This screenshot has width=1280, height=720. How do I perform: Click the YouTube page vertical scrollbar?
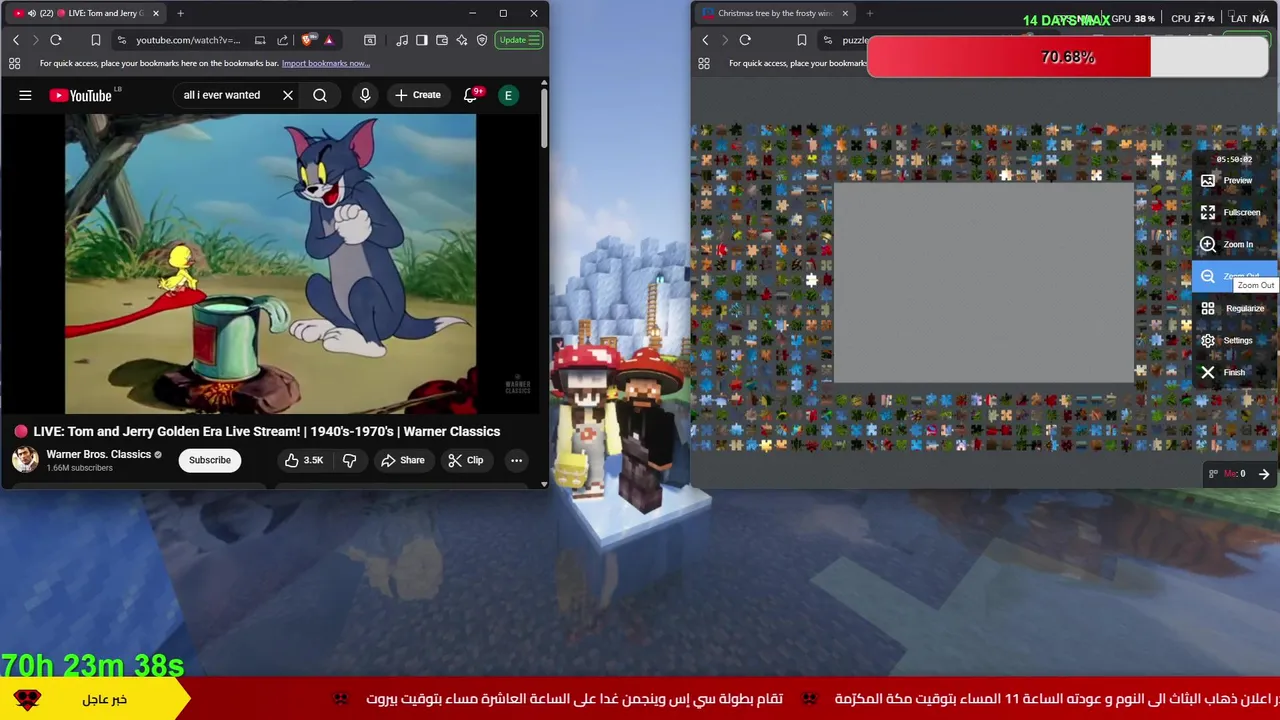(x=544, y=120)
